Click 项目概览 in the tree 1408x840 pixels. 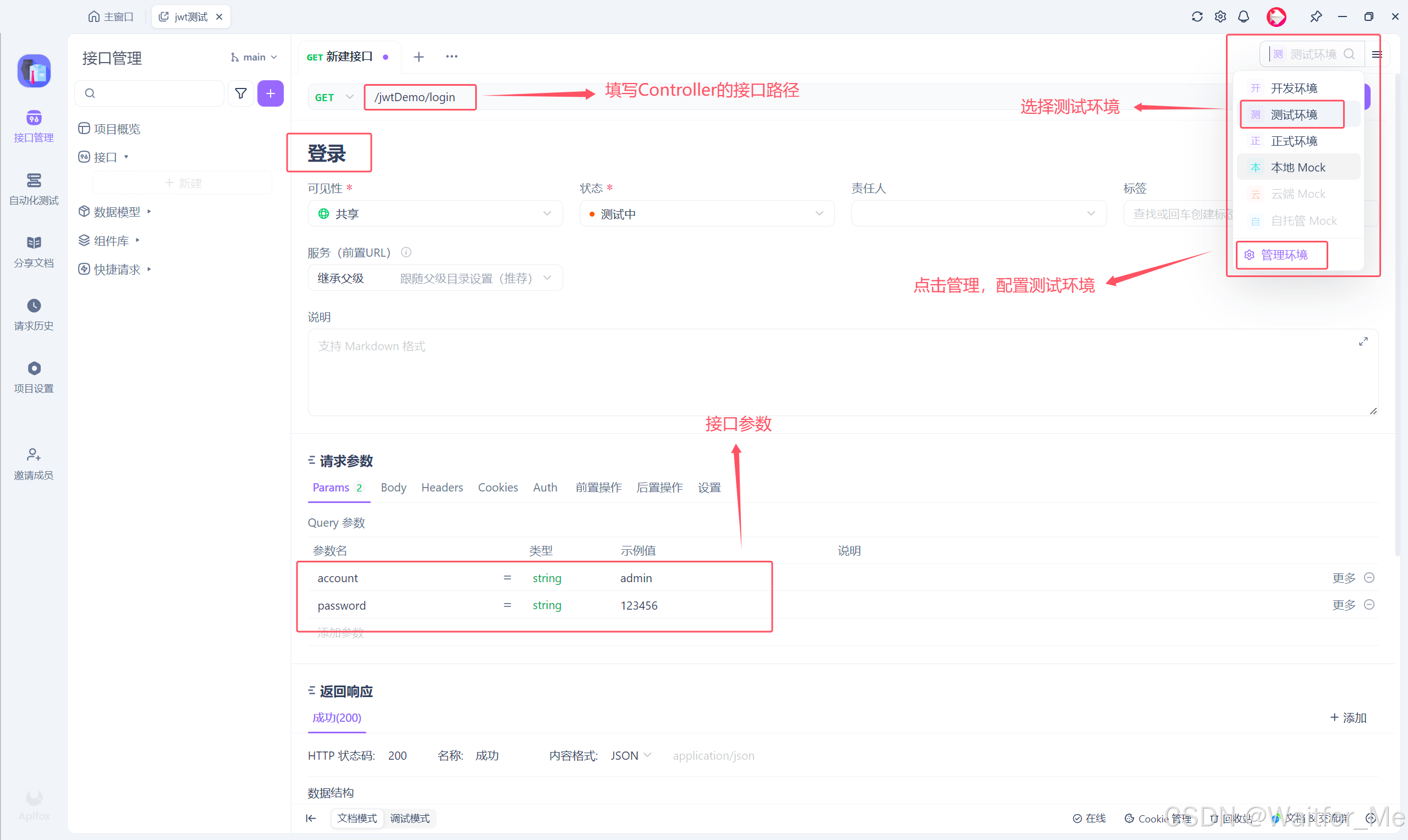(x=109, y=129)
